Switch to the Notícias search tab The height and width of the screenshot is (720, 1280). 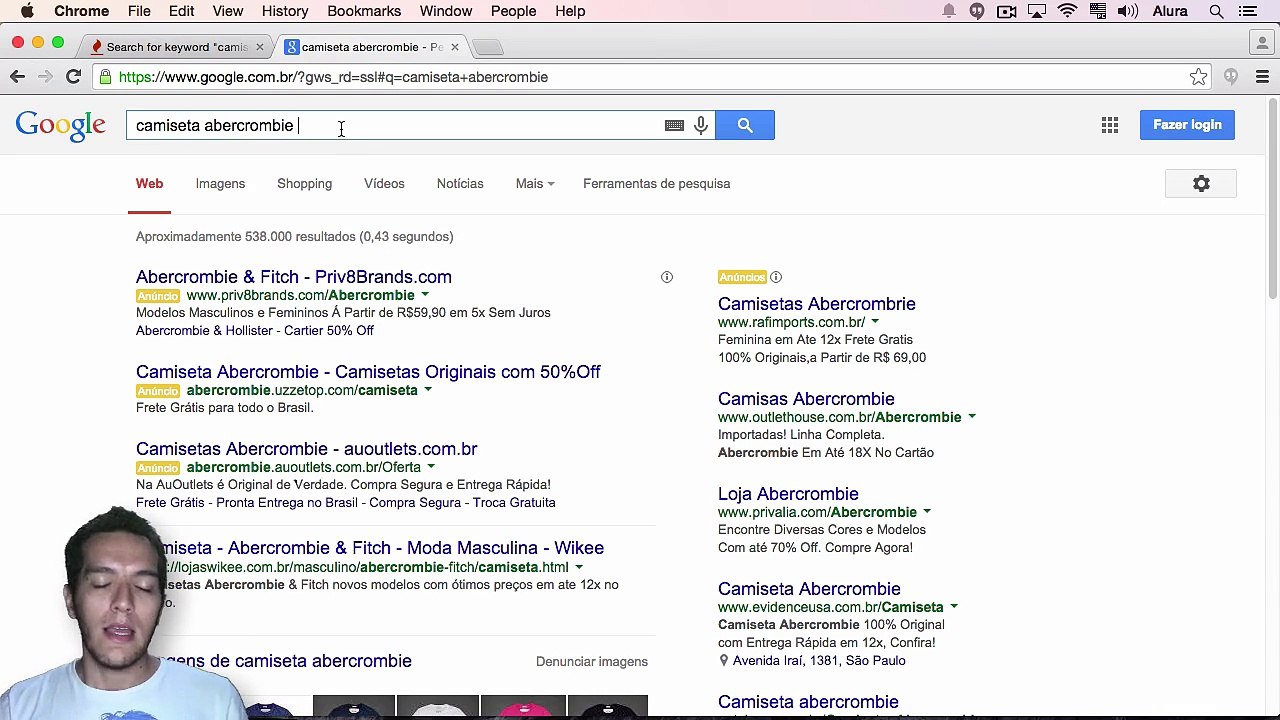pos(460,184)
